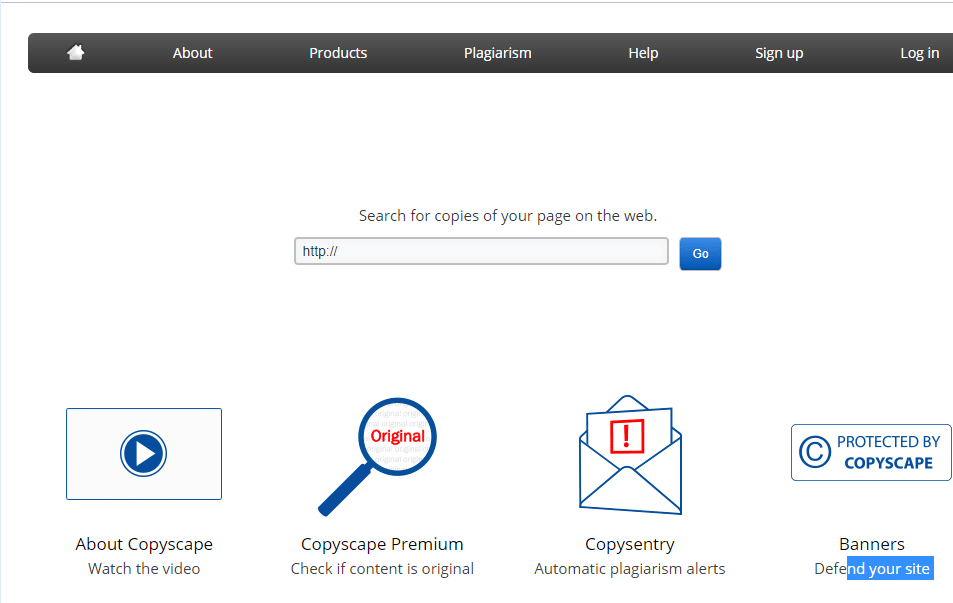This screenshot has width=953, height=603.
Task: Open the Plagiarism menu
Action: click(497, 53)
